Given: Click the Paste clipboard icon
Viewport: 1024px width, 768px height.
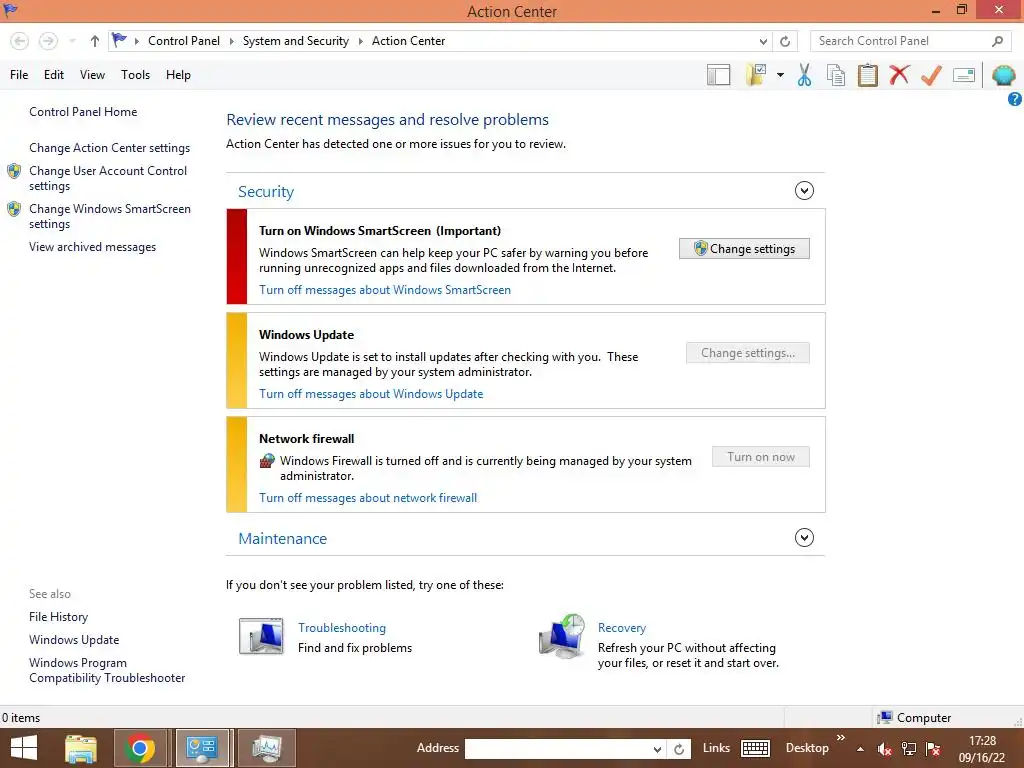Looking at the screenshot, I should [867, 74].
